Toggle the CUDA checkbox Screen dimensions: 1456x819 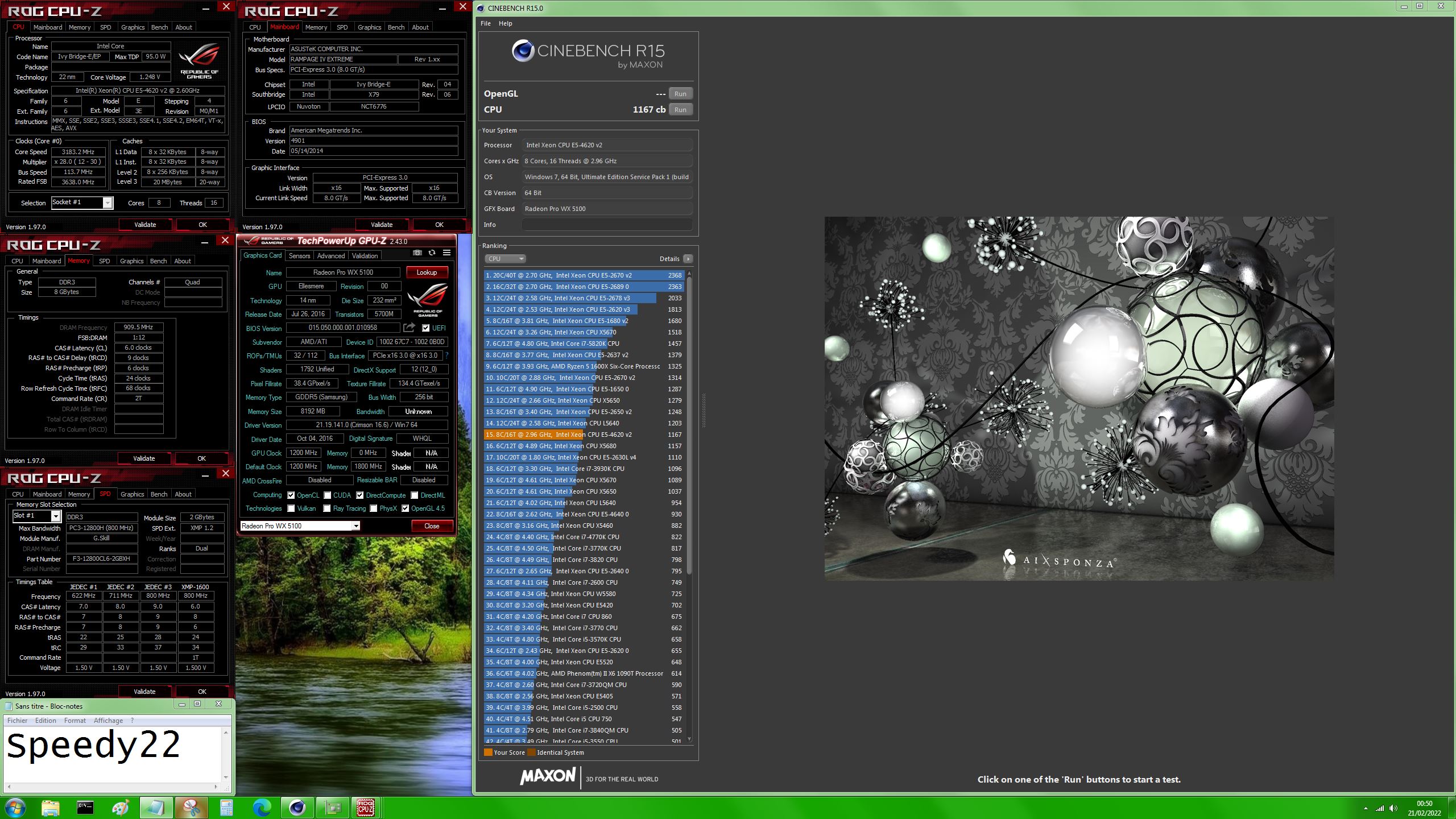coord(328,495)
